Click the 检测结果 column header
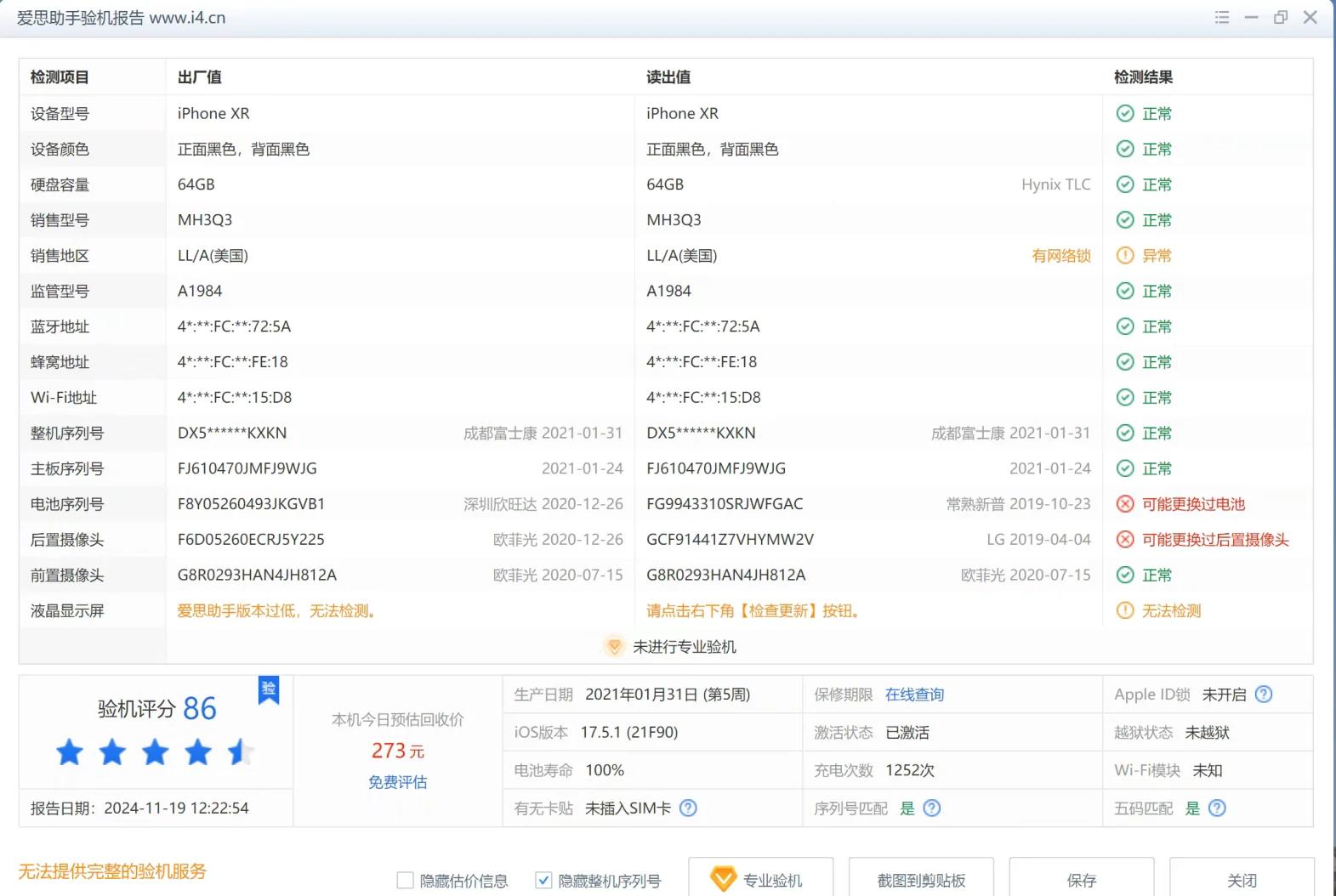Viewport: 1336px width, 896px height. (x=1143, y=77)
